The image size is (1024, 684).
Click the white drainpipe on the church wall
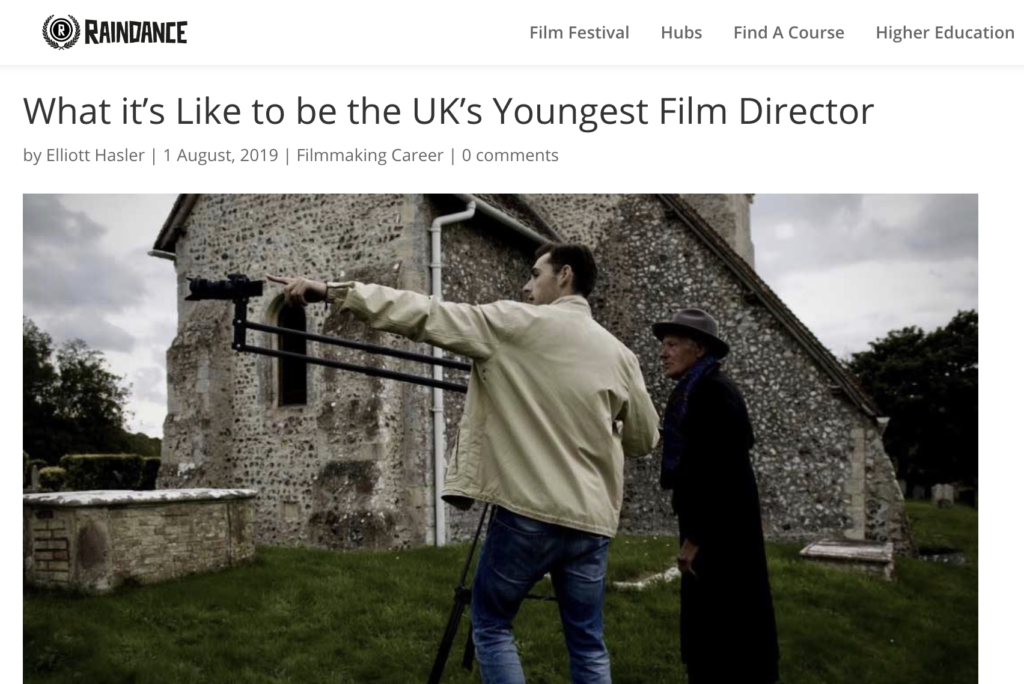click(x=439, y=372)
